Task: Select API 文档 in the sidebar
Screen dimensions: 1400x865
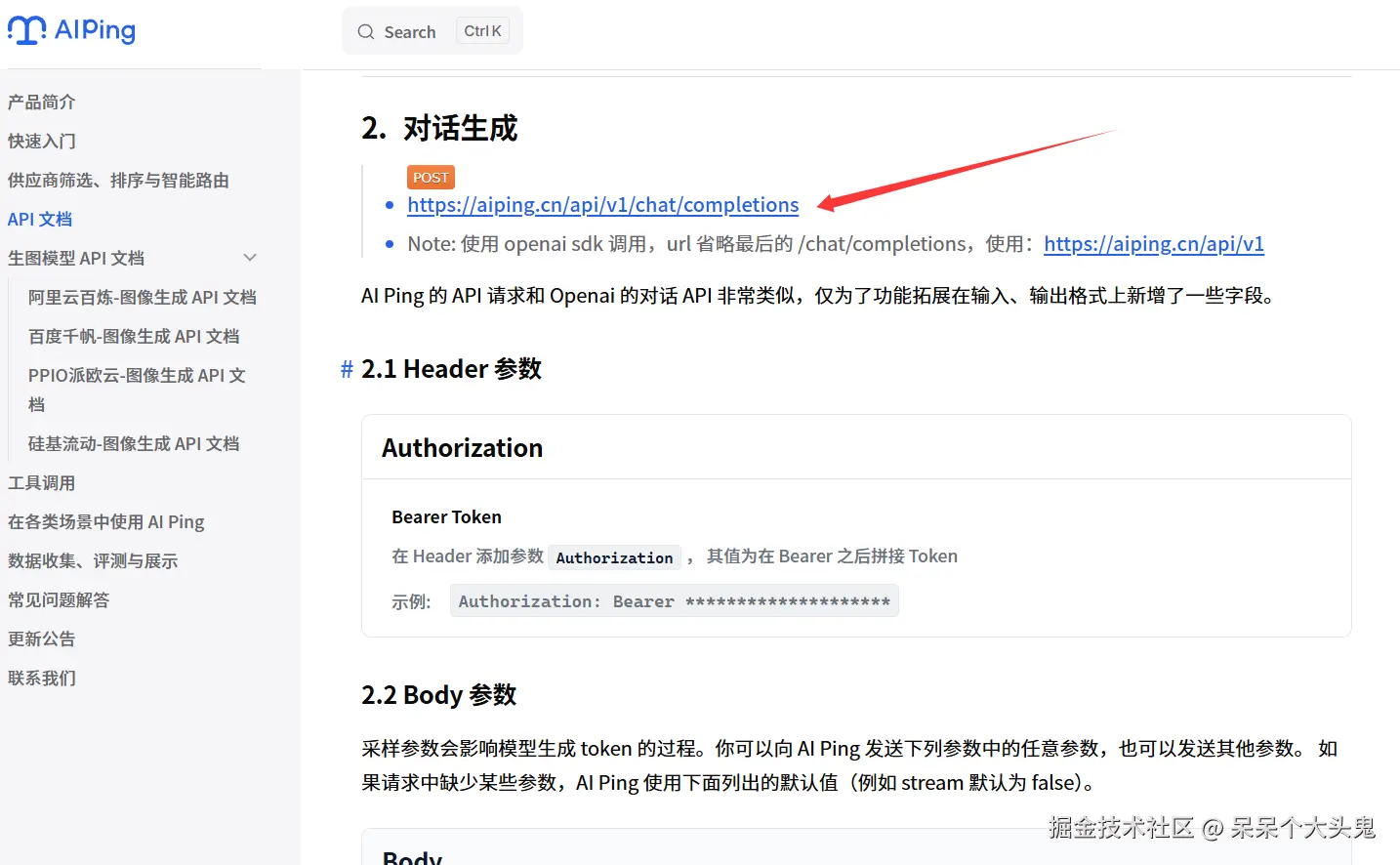Action: (x=40, y=219)
